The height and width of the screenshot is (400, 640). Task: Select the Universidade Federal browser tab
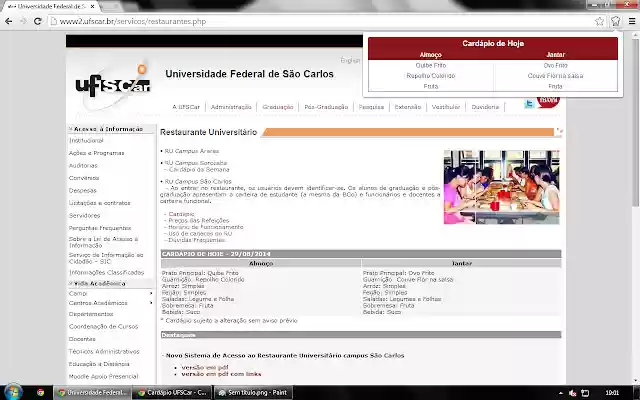tap(51, 7)
